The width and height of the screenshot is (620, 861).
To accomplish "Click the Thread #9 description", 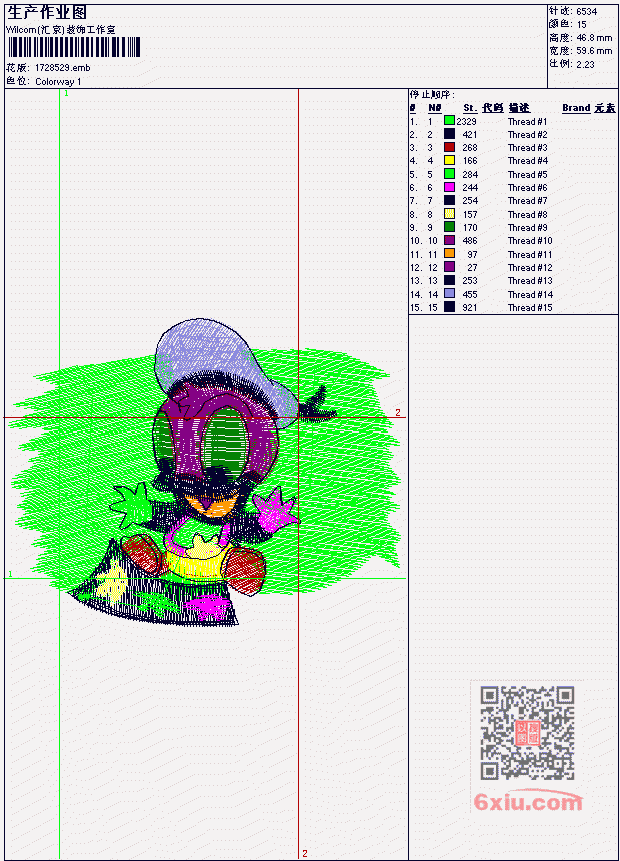I will pyautogui.click(x=527, y=228).
